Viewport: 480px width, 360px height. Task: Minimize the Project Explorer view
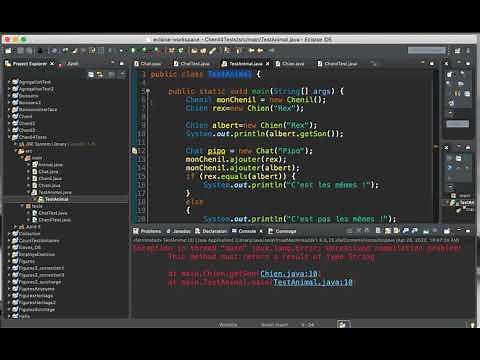[x=113, y=63]
